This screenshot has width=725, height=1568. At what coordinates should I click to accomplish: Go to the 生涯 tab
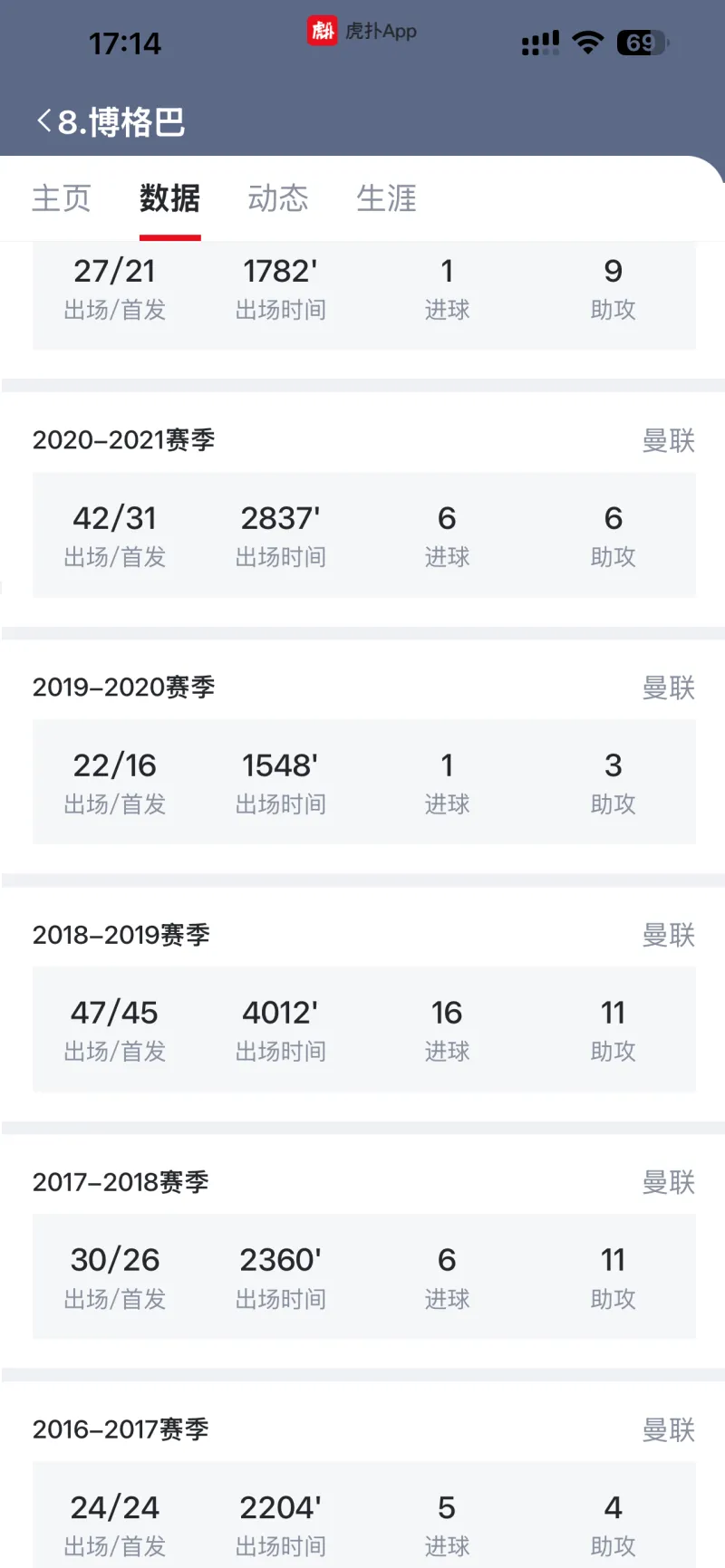[x=386, y=198]
